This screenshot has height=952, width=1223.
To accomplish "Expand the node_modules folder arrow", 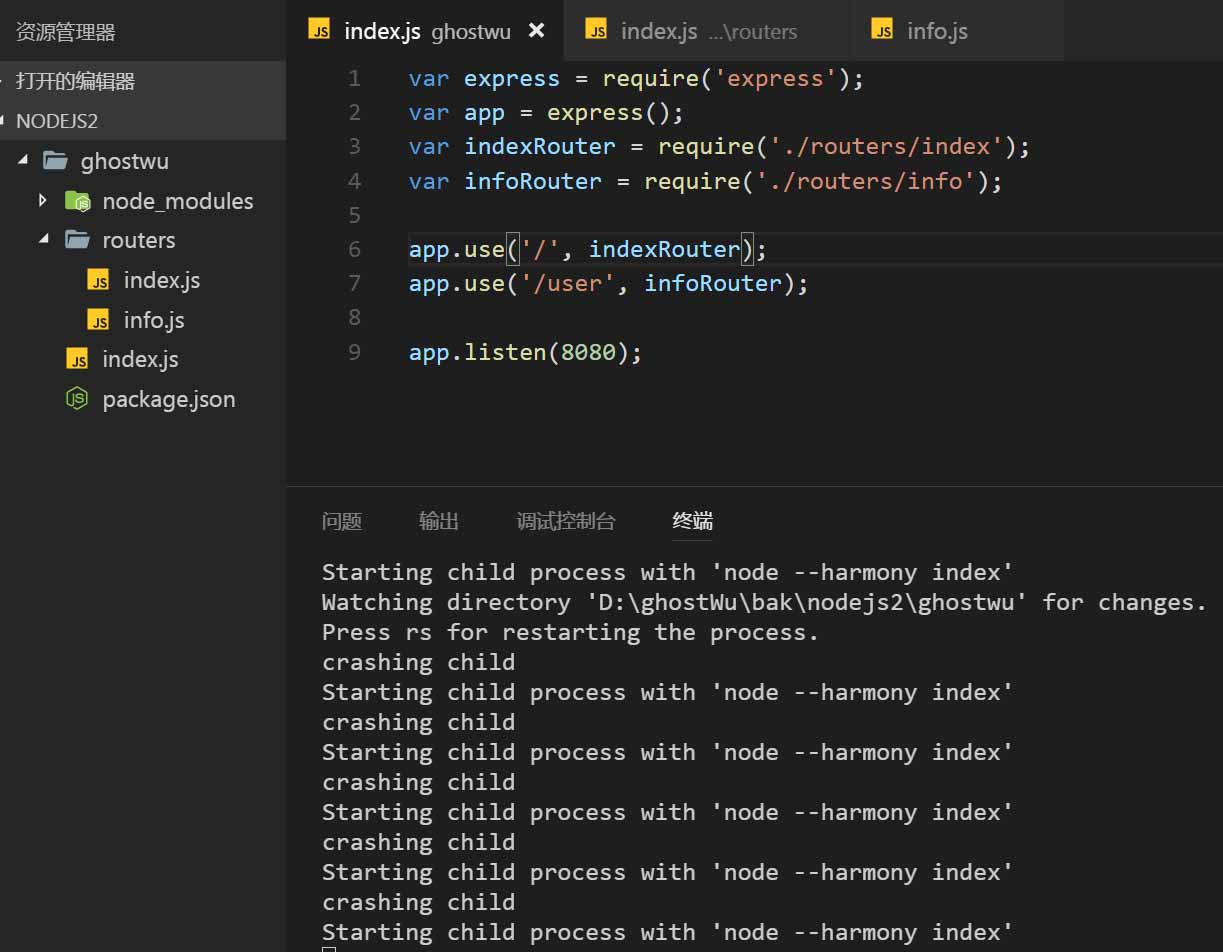I will [42, 201].
